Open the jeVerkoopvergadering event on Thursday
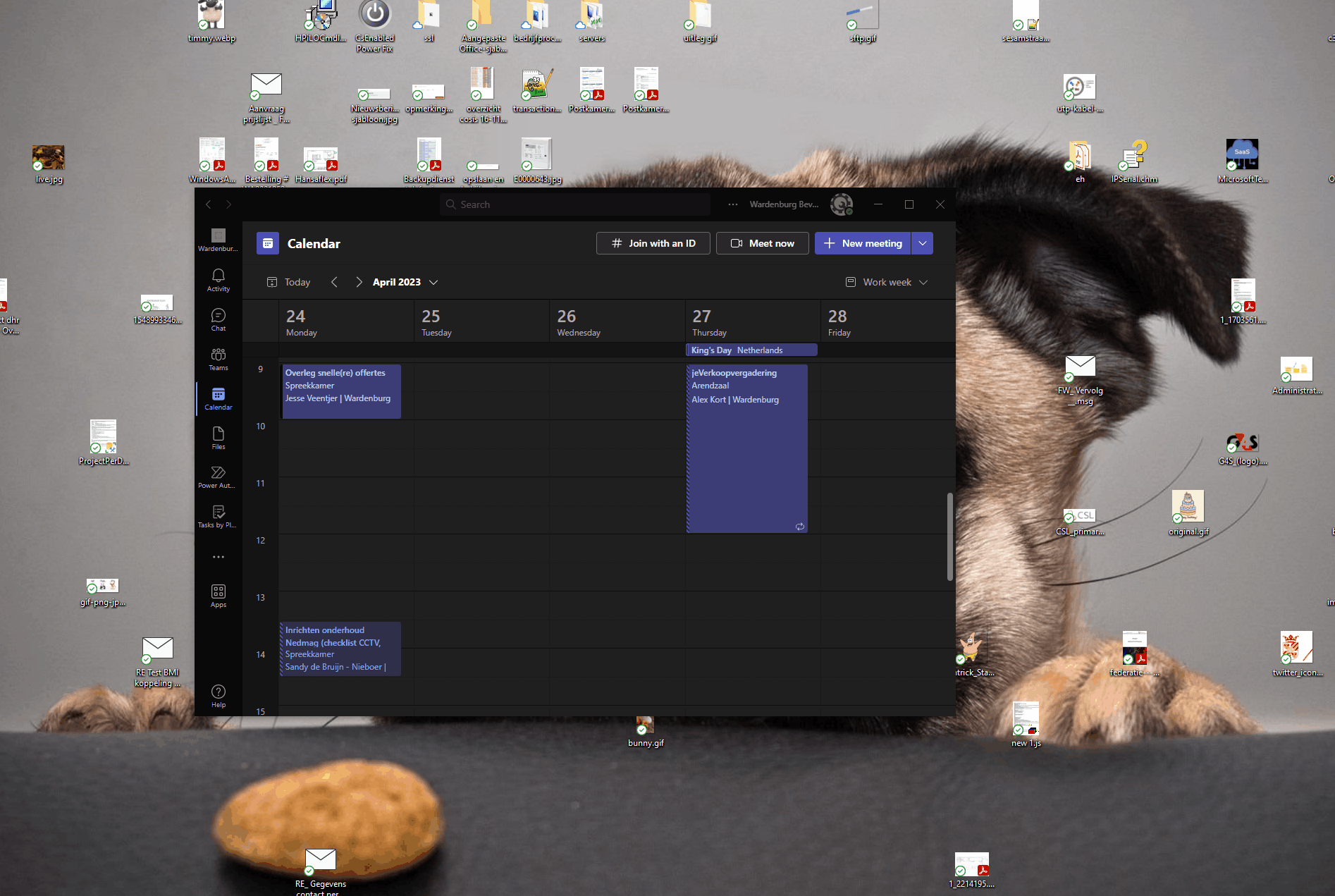Screen dimensions: 1335x896 pos(747,448)
